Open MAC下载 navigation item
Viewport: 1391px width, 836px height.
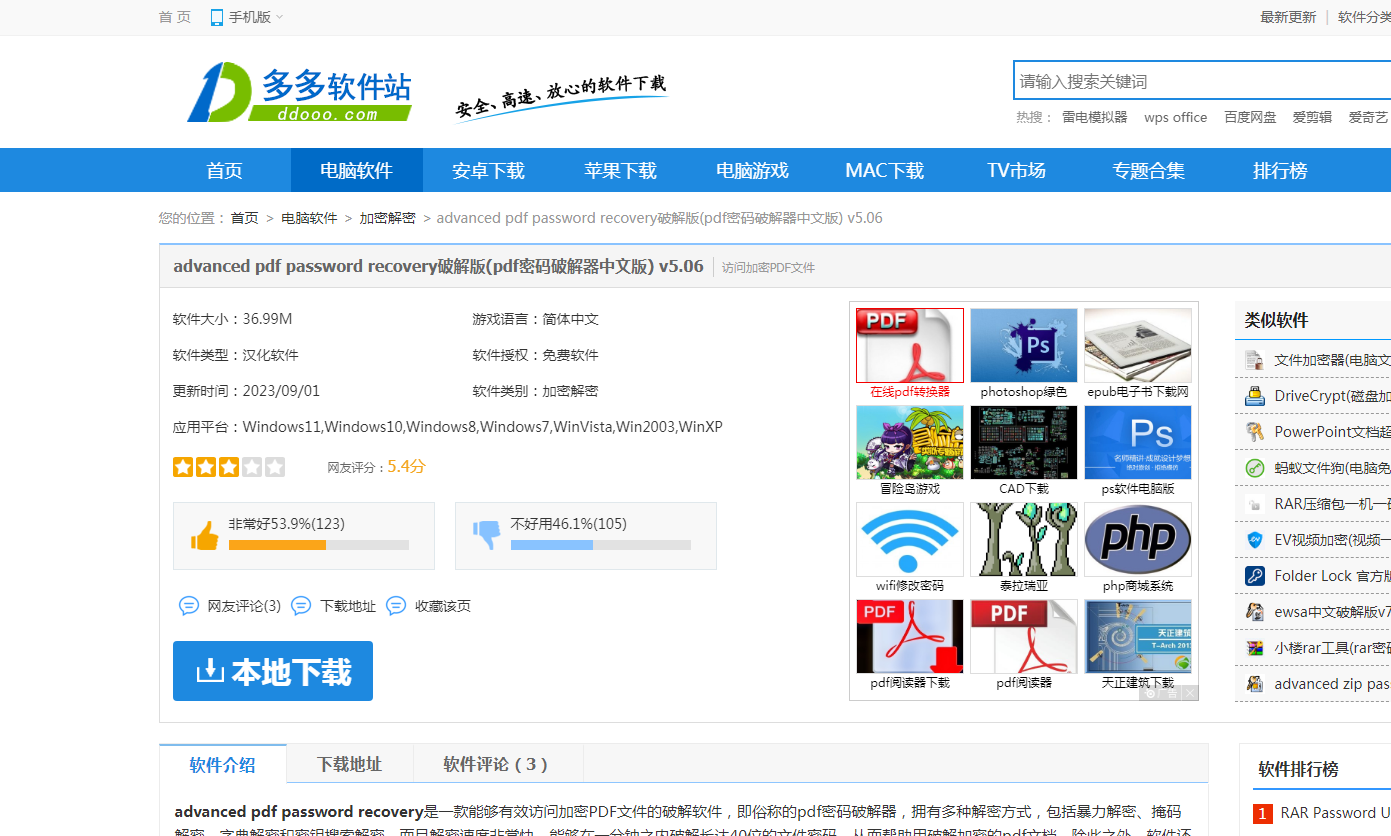885,170
